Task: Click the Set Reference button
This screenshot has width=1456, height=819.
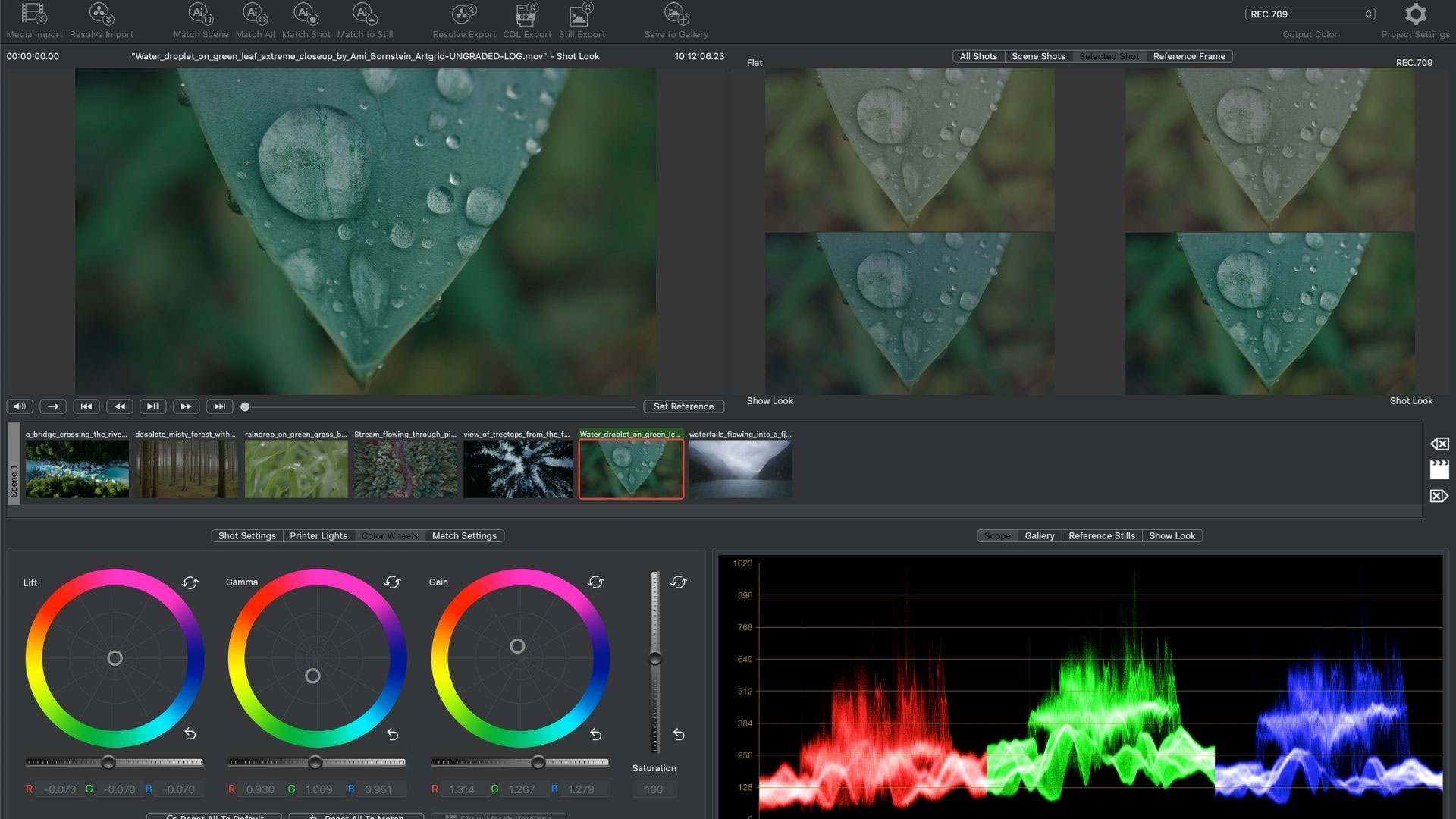Action: coord(682,406)
